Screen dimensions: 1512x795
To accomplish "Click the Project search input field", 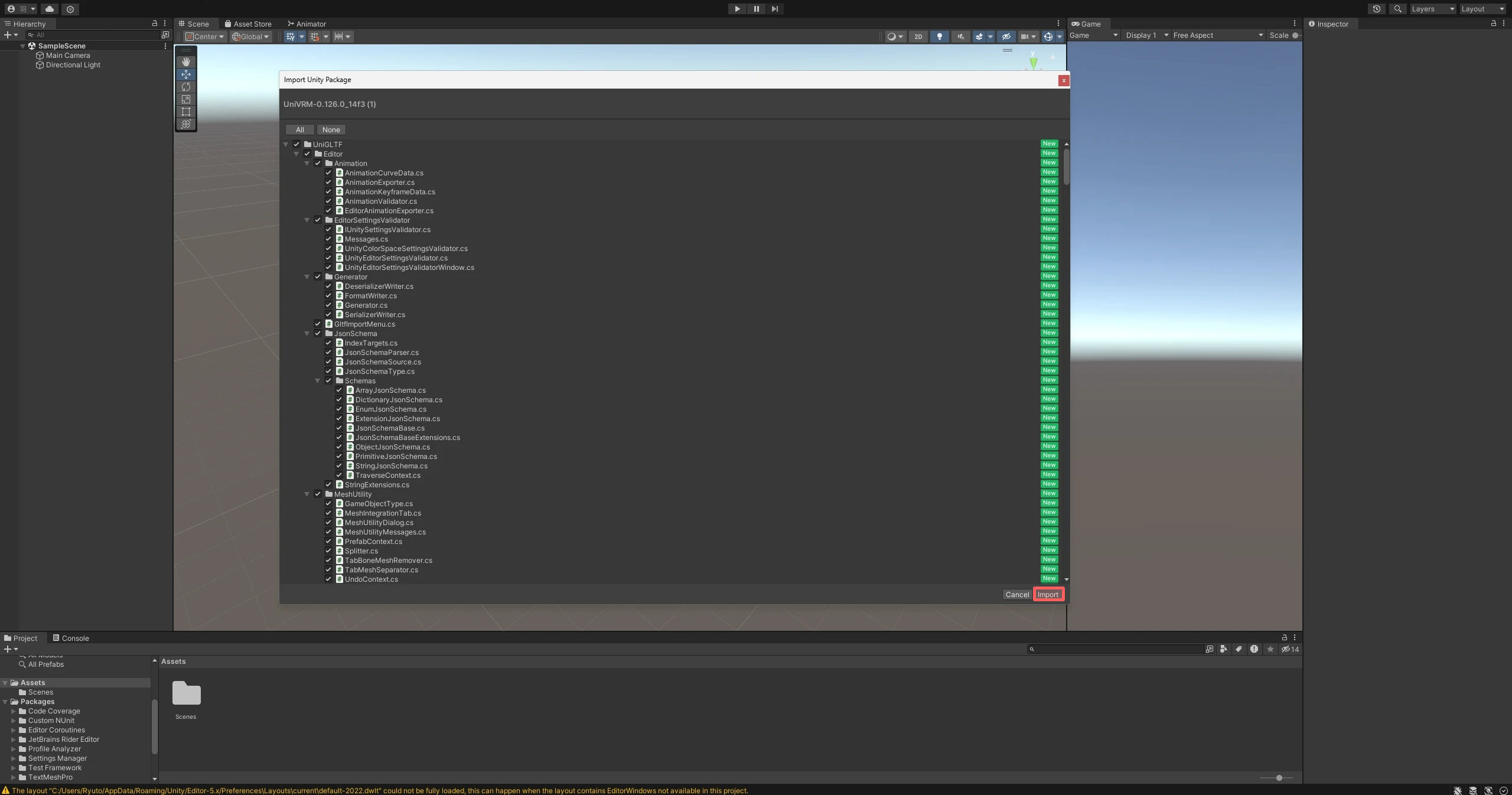I will click(1116, 649).
